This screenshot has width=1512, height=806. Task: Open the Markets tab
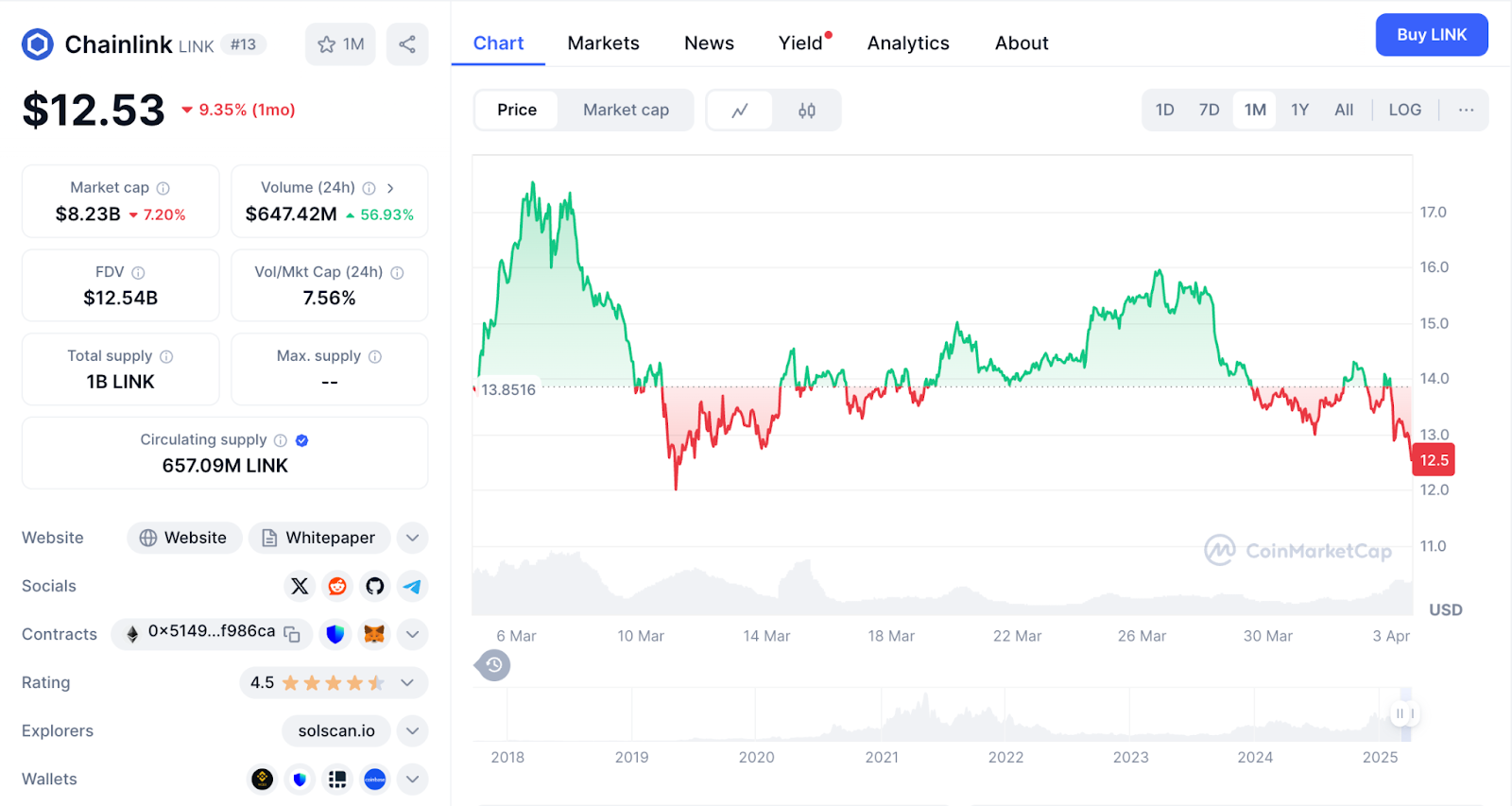pos(603,43)
